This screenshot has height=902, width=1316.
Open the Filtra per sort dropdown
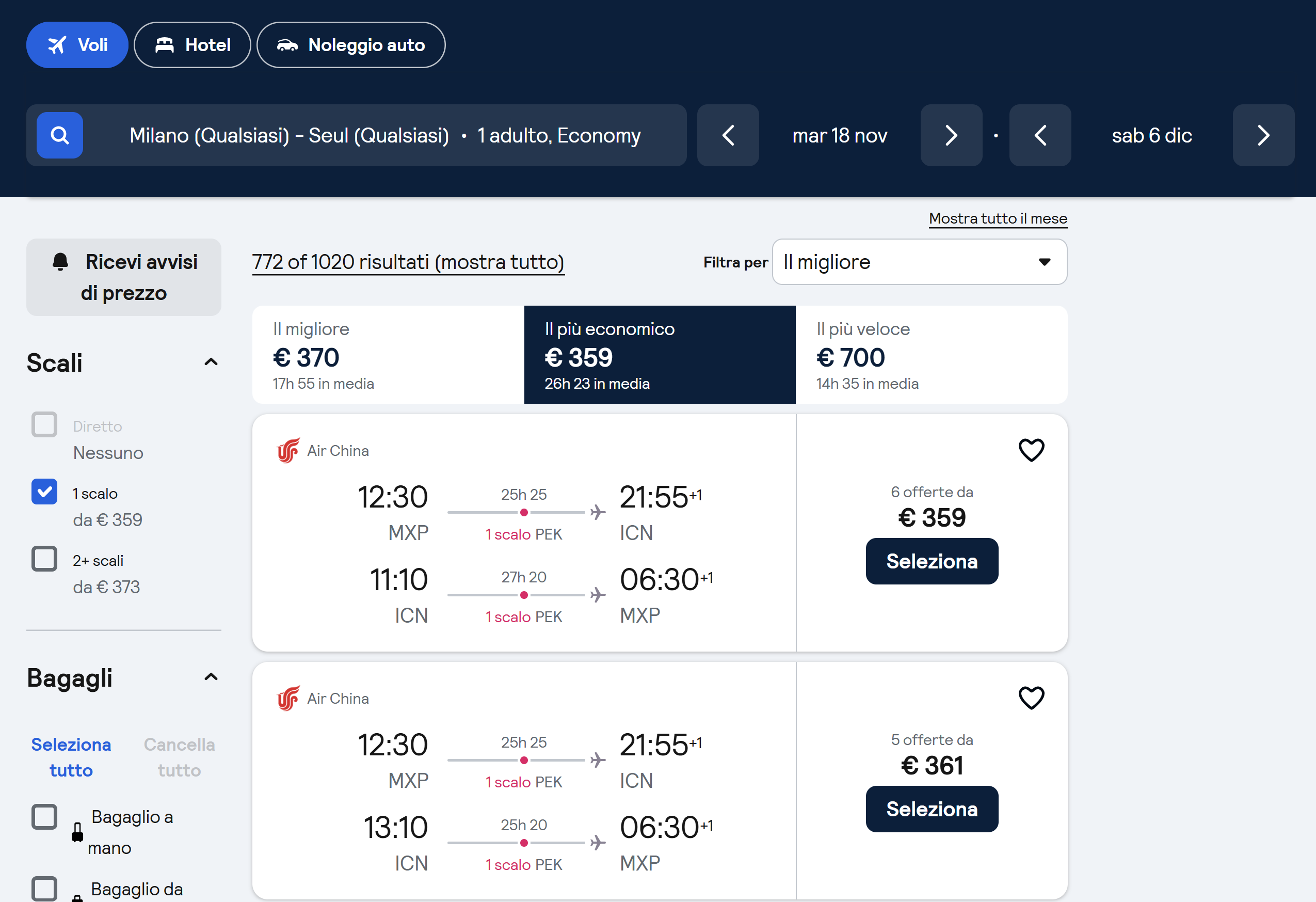tap(919, 262)
